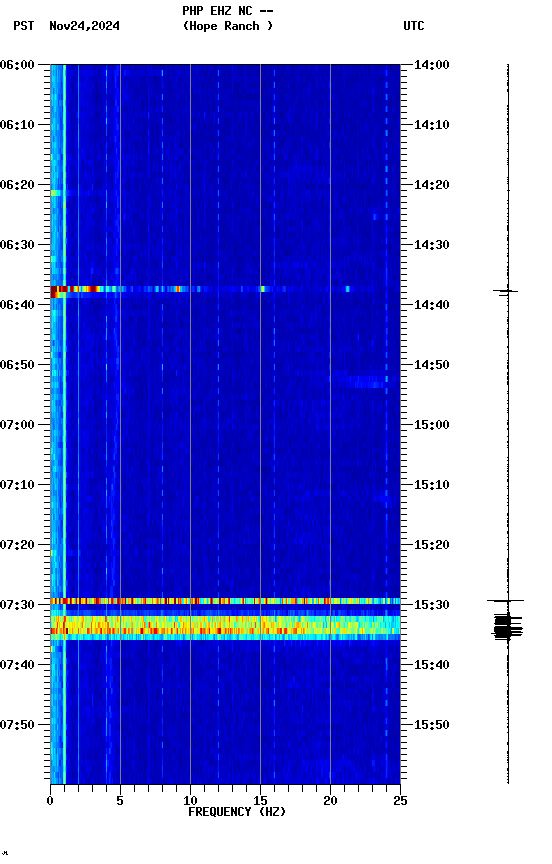Click the seismogram spike near 14:38 UTC
The image size is (552, 864).
coord(506,292)
